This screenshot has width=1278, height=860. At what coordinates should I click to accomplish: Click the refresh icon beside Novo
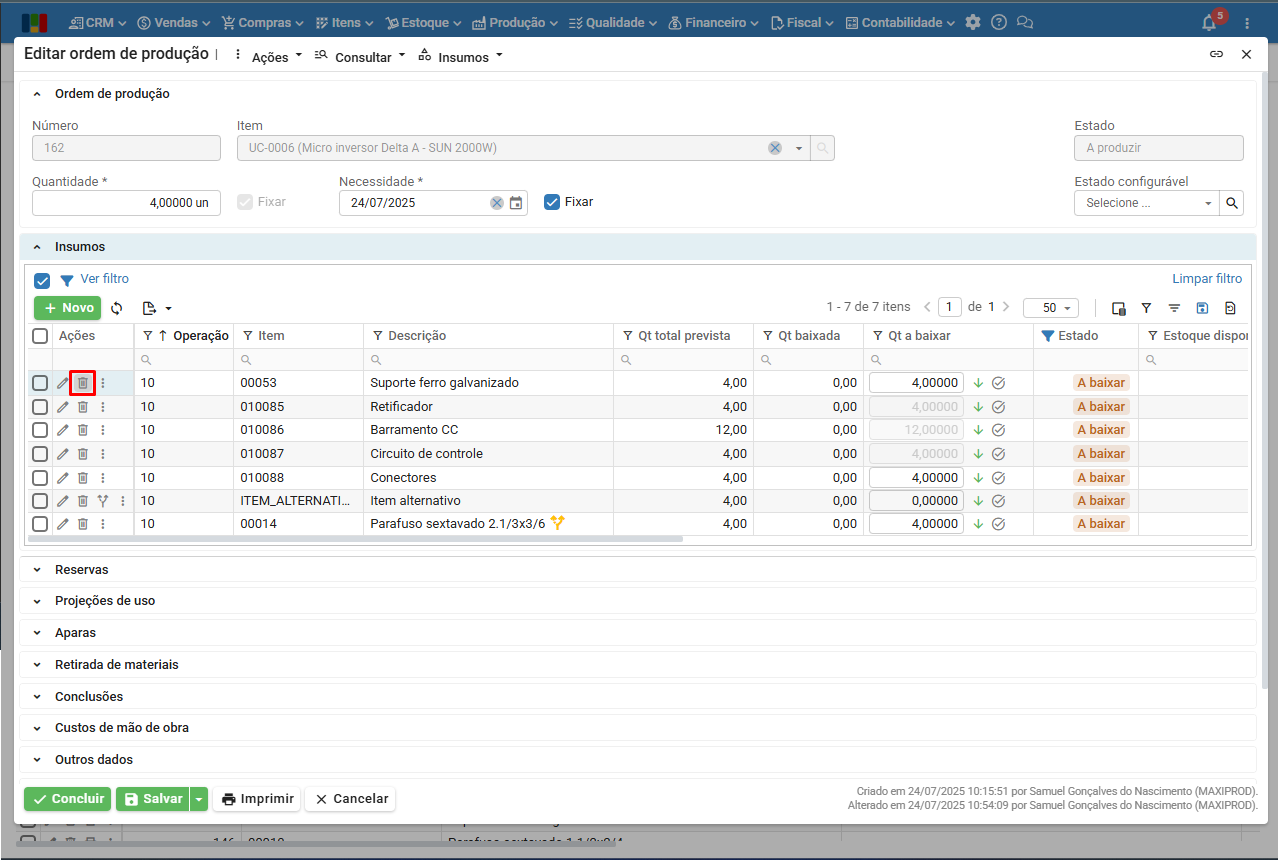117,308
